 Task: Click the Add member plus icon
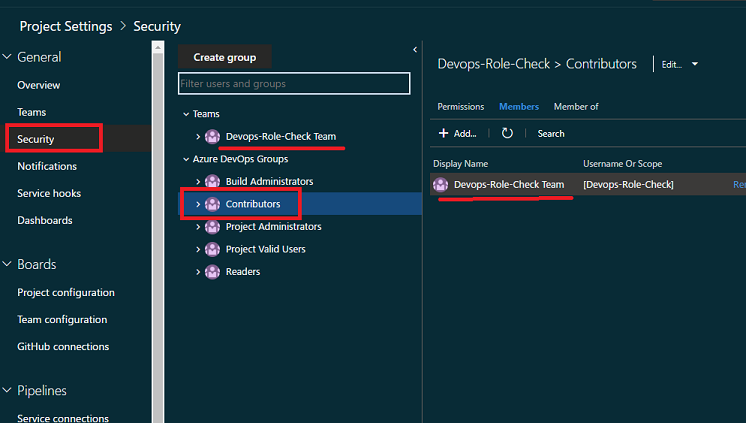click(x=443, y=133)
